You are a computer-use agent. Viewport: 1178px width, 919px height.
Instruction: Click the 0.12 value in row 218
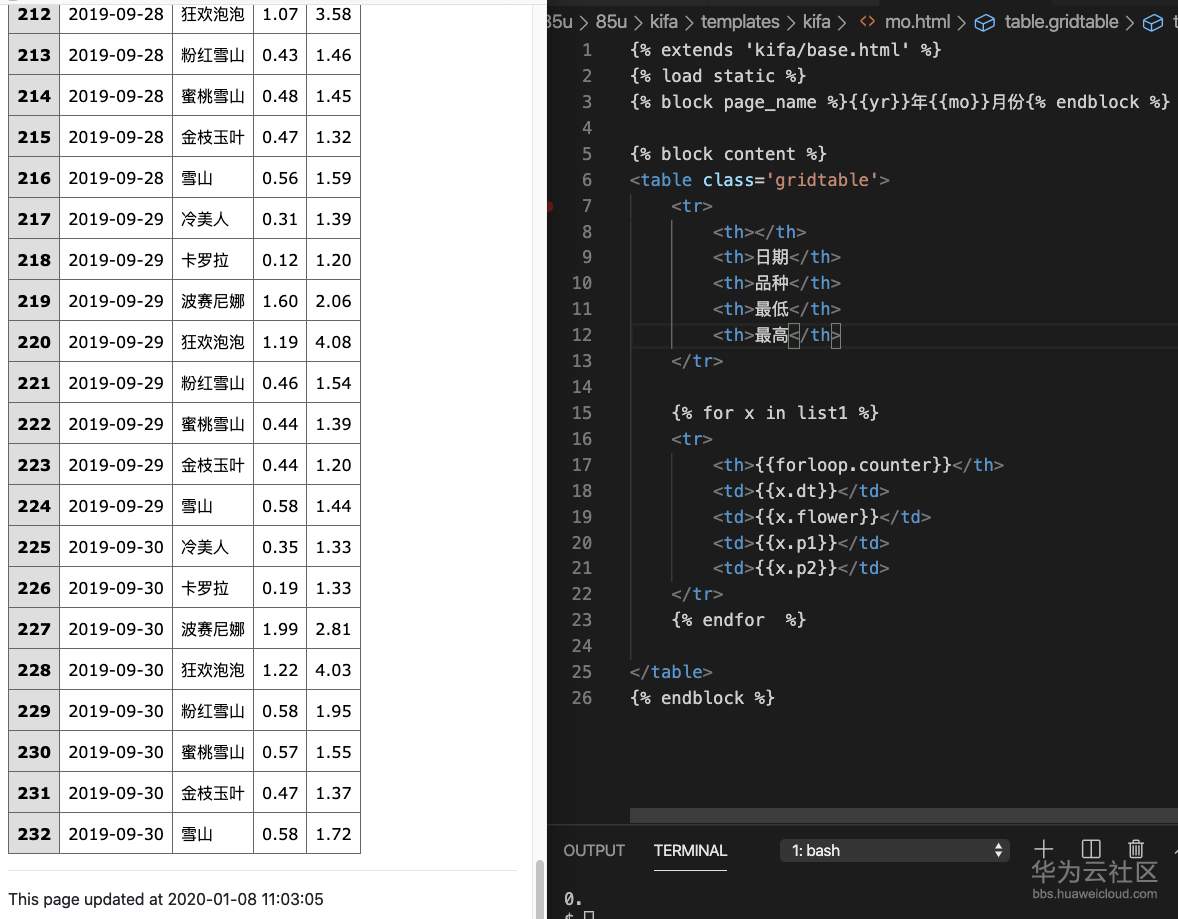point(280,260)
